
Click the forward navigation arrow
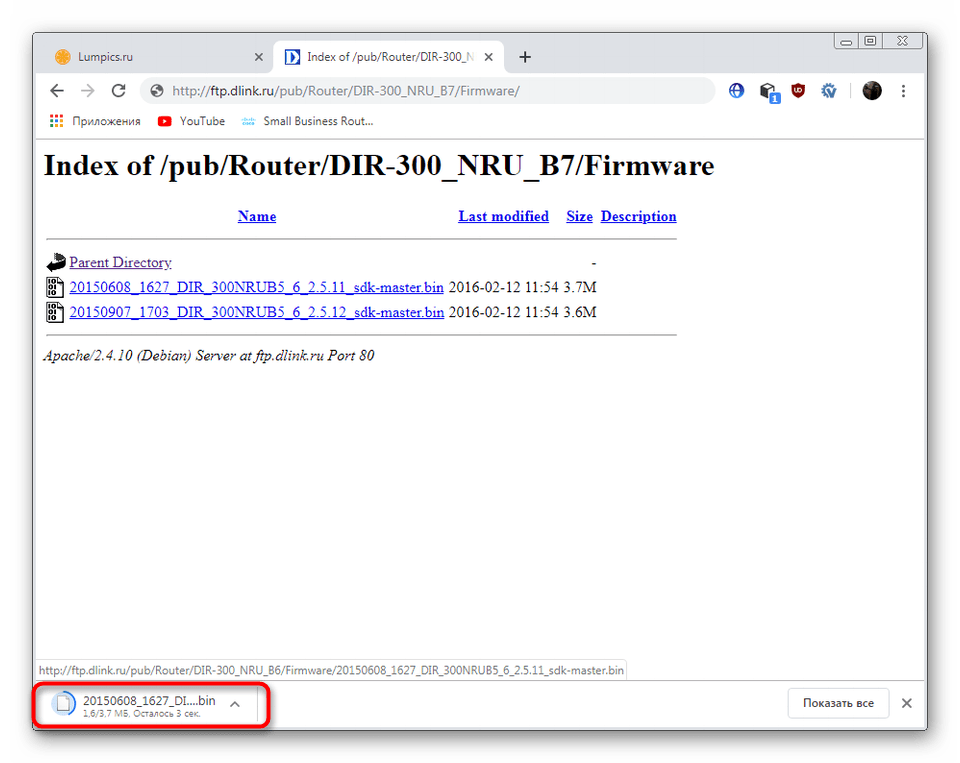click(88, 91)
